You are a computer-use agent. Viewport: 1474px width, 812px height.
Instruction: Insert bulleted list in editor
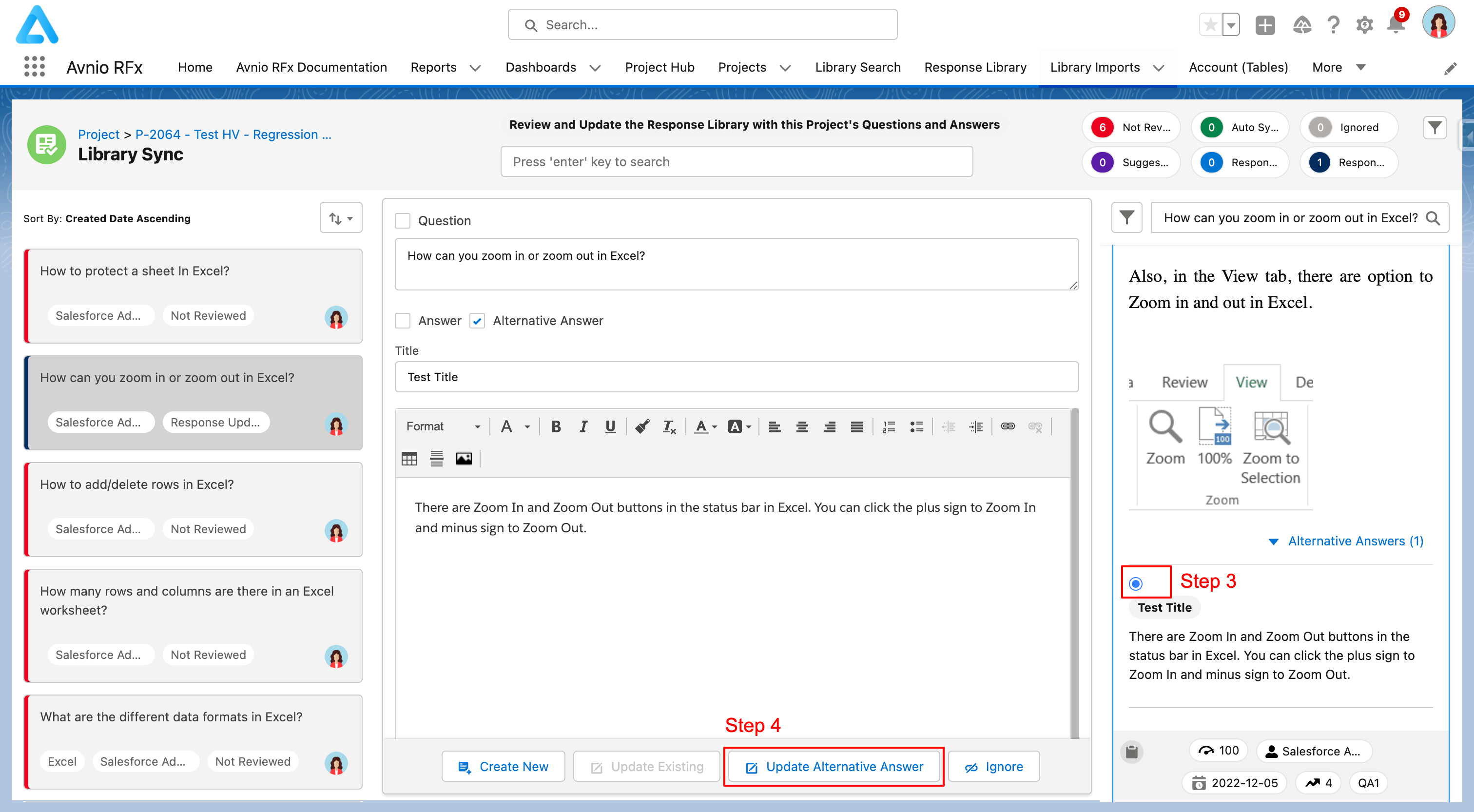[917, 426]
